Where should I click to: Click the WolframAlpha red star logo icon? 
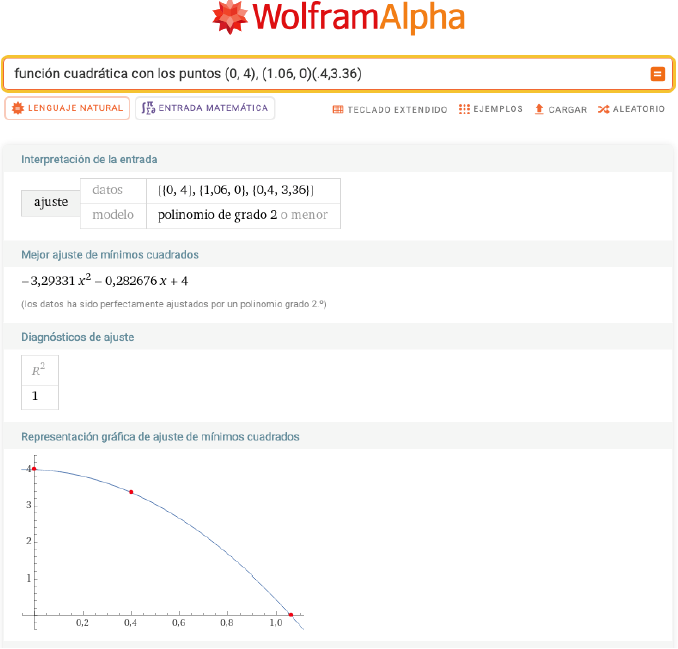pos(231,19)
